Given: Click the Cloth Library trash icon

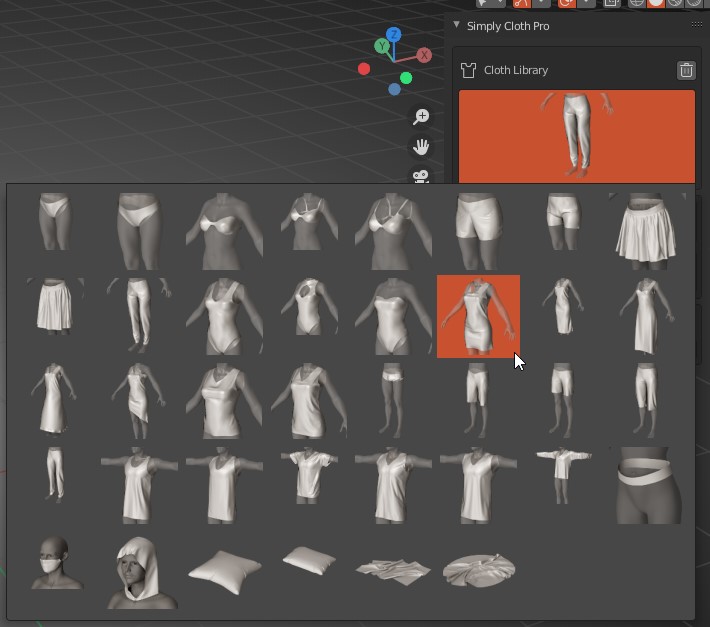Looking at the screenshot, I should (686, 70).
